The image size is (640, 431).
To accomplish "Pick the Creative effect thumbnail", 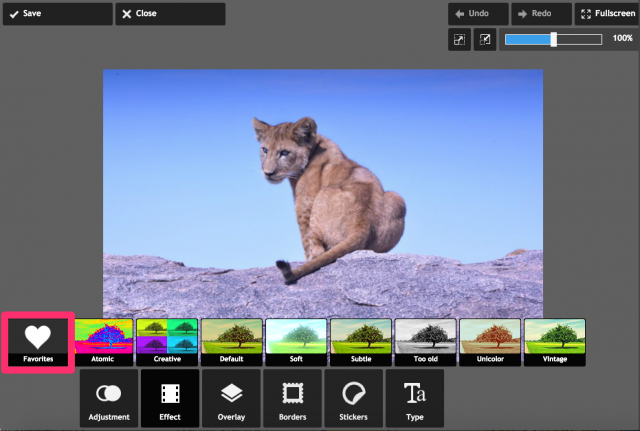I will pos(167,342).
